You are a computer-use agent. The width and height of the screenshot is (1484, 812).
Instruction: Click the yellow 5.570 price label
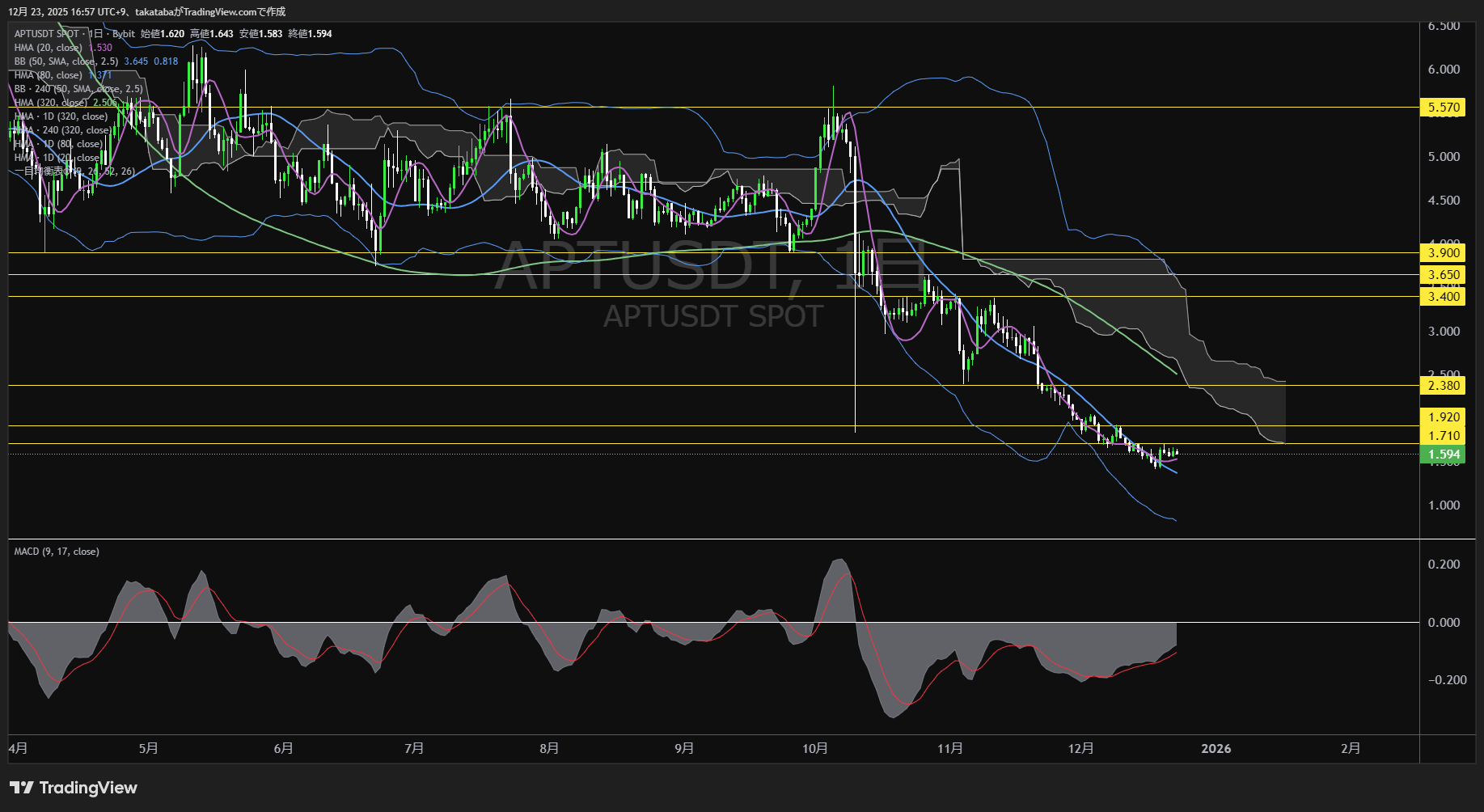[x=1444, y=108]
